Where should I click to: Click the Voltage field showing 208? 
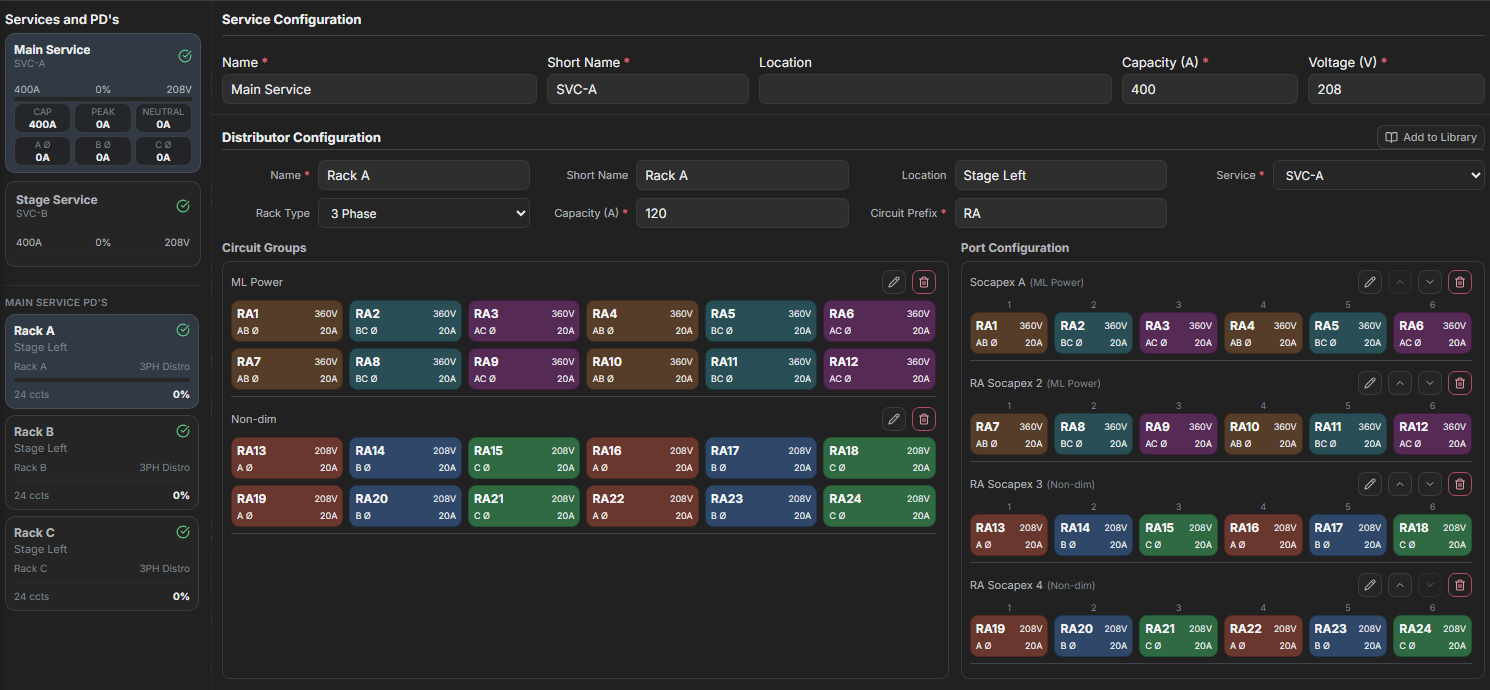point(1396,89)
